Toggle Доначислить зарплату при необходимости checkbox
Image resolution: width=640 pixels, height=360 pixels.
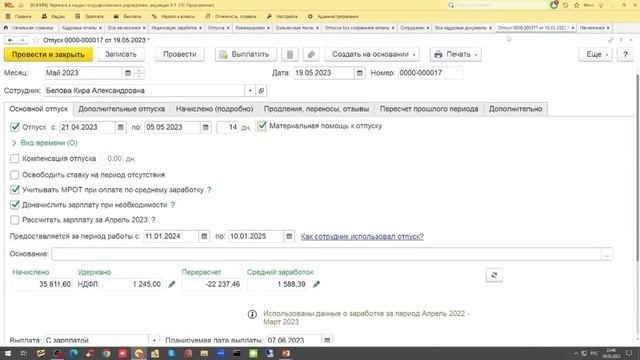click(15, 204)
